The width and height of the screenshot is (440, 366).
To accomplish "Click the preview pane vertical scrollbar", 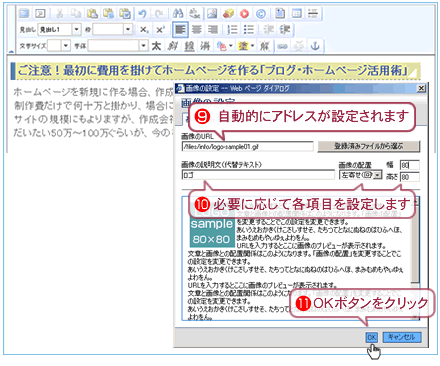I will coord(415,258).
